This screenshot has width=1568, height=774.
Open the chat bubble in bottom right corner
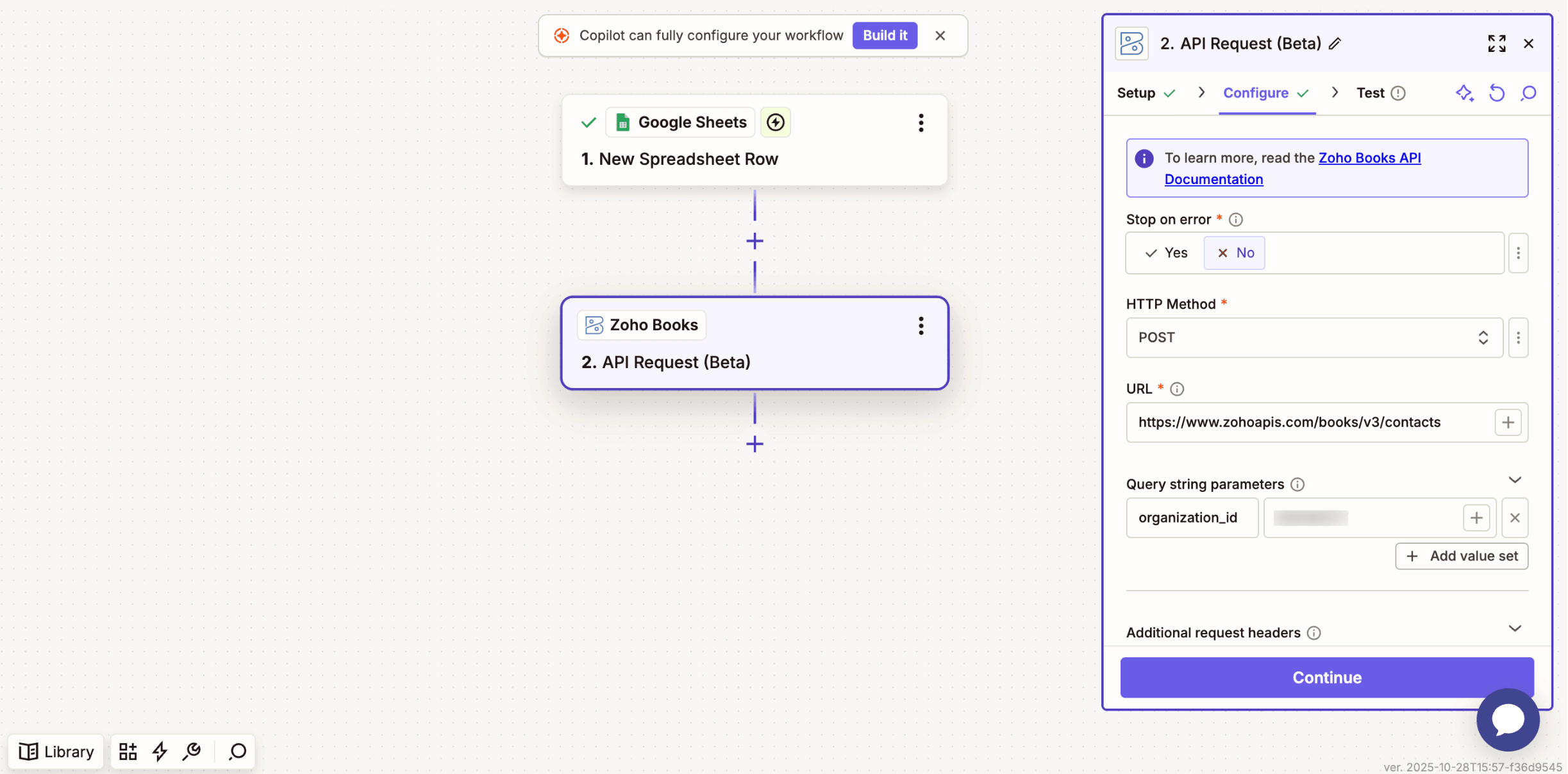tap(1507, 719)
